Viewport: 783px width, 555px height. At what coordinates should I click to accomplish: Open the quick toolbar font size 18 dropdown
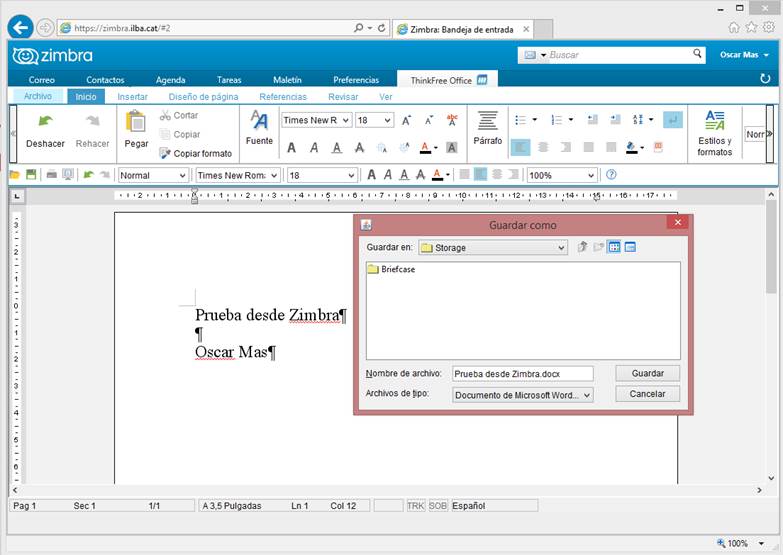351,175
